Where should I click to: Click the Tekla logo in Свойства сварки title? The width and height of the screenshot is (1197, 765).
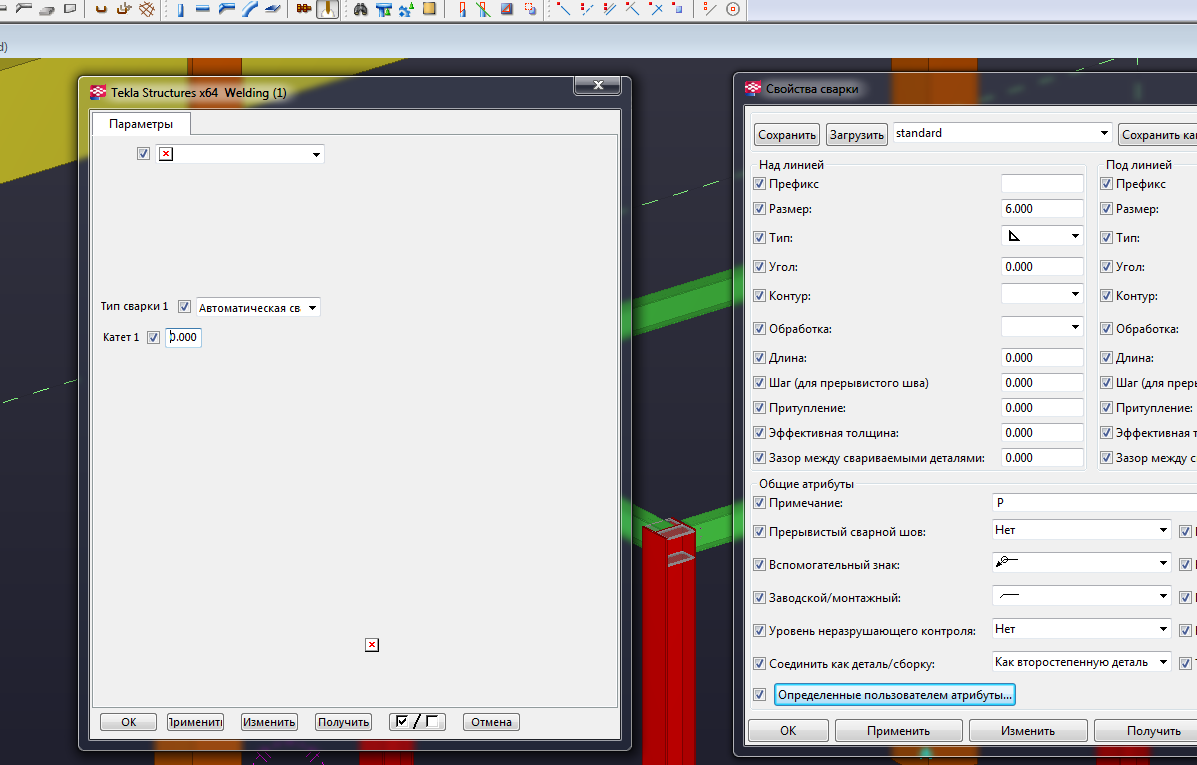pyautogui.click(x=753, y=88)
